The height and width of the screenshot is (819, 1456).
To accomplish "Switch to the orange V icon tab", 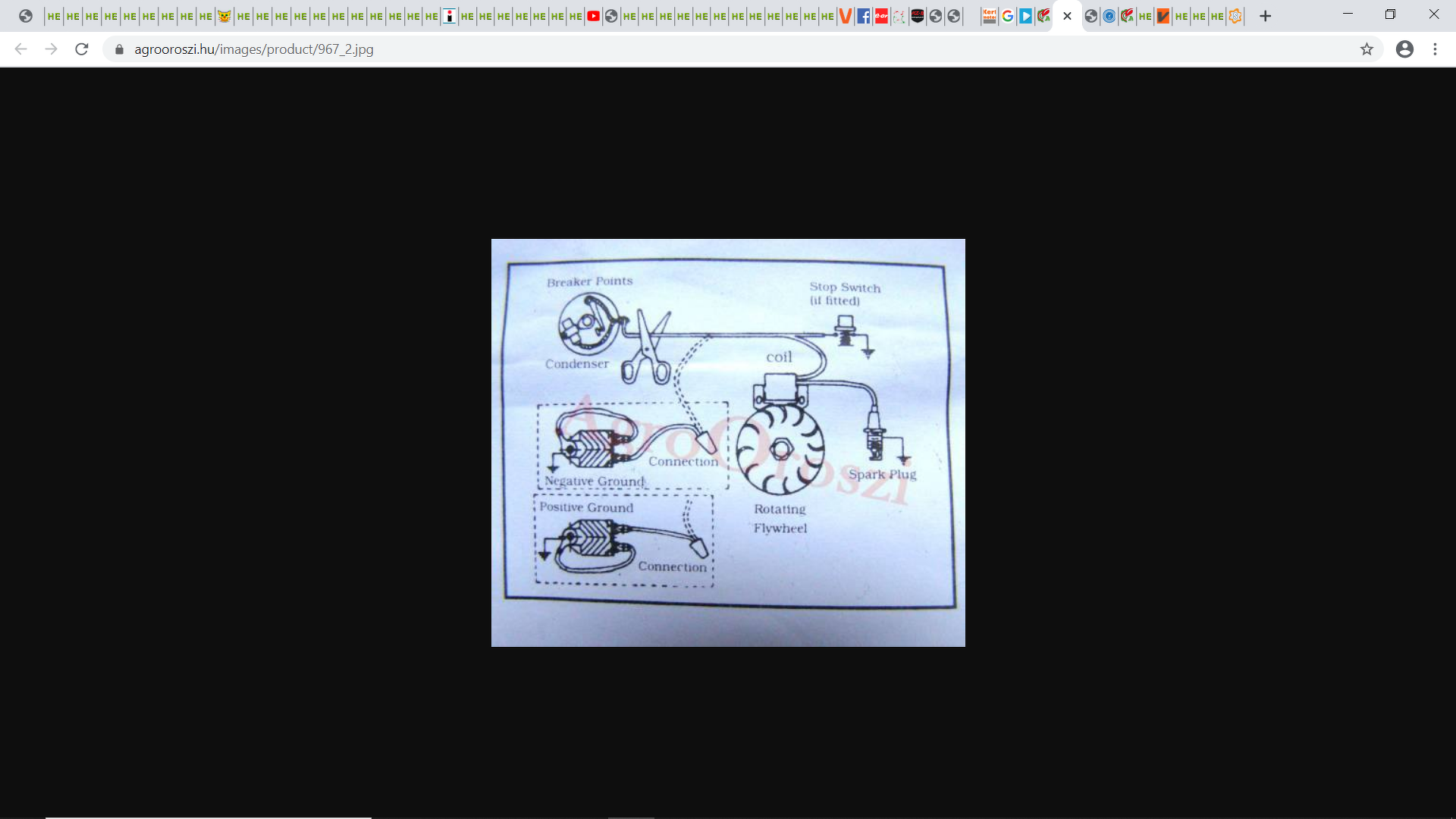I will tap(845, 16).
